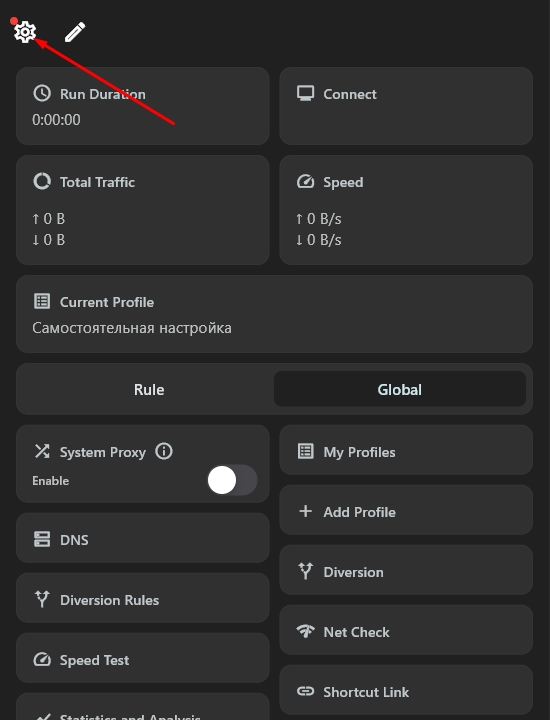Click the speedometer icon next to Speed
The image size is (550, 720).
pos(305,182)
